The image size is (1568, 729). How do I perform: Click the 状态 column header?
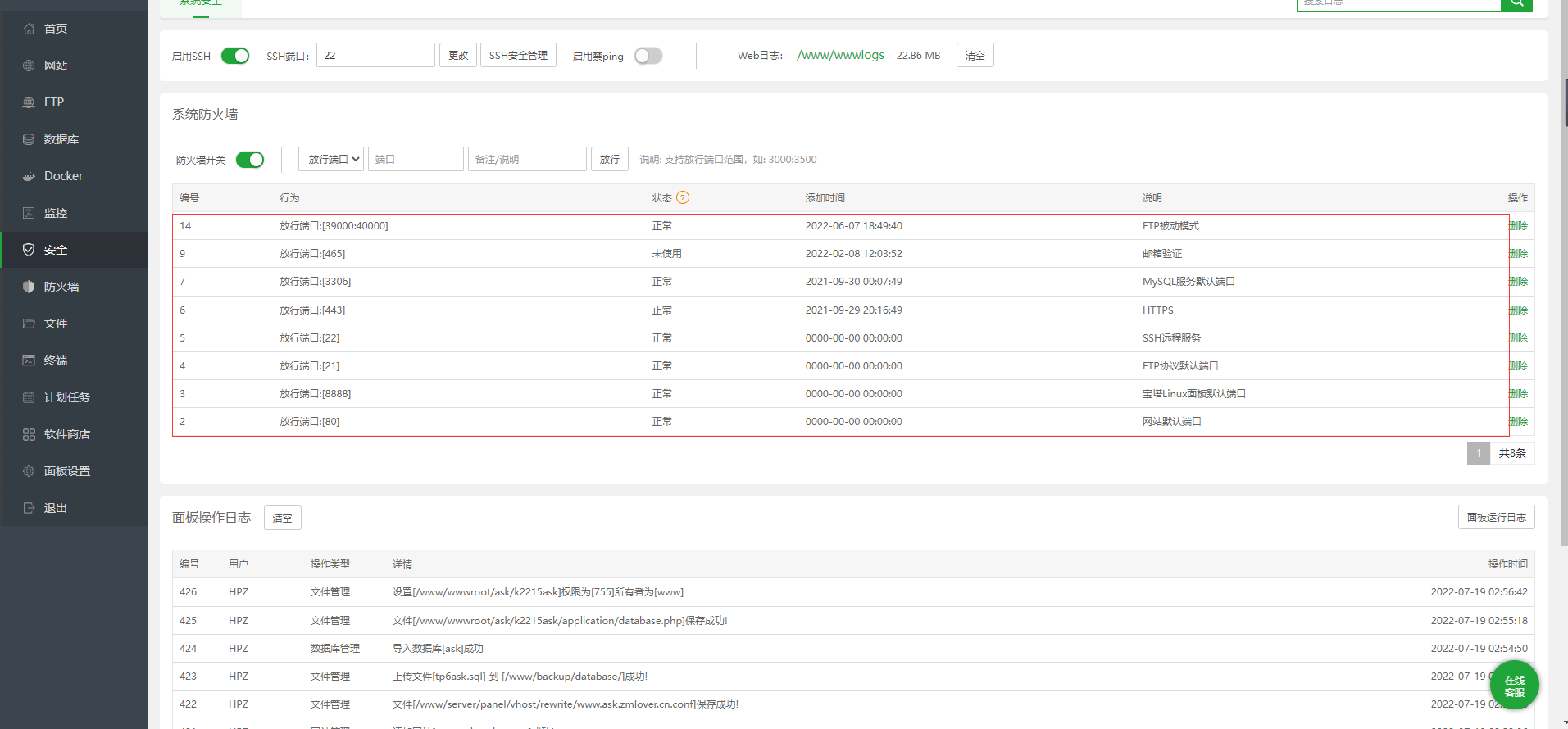[x=661, y=198]
